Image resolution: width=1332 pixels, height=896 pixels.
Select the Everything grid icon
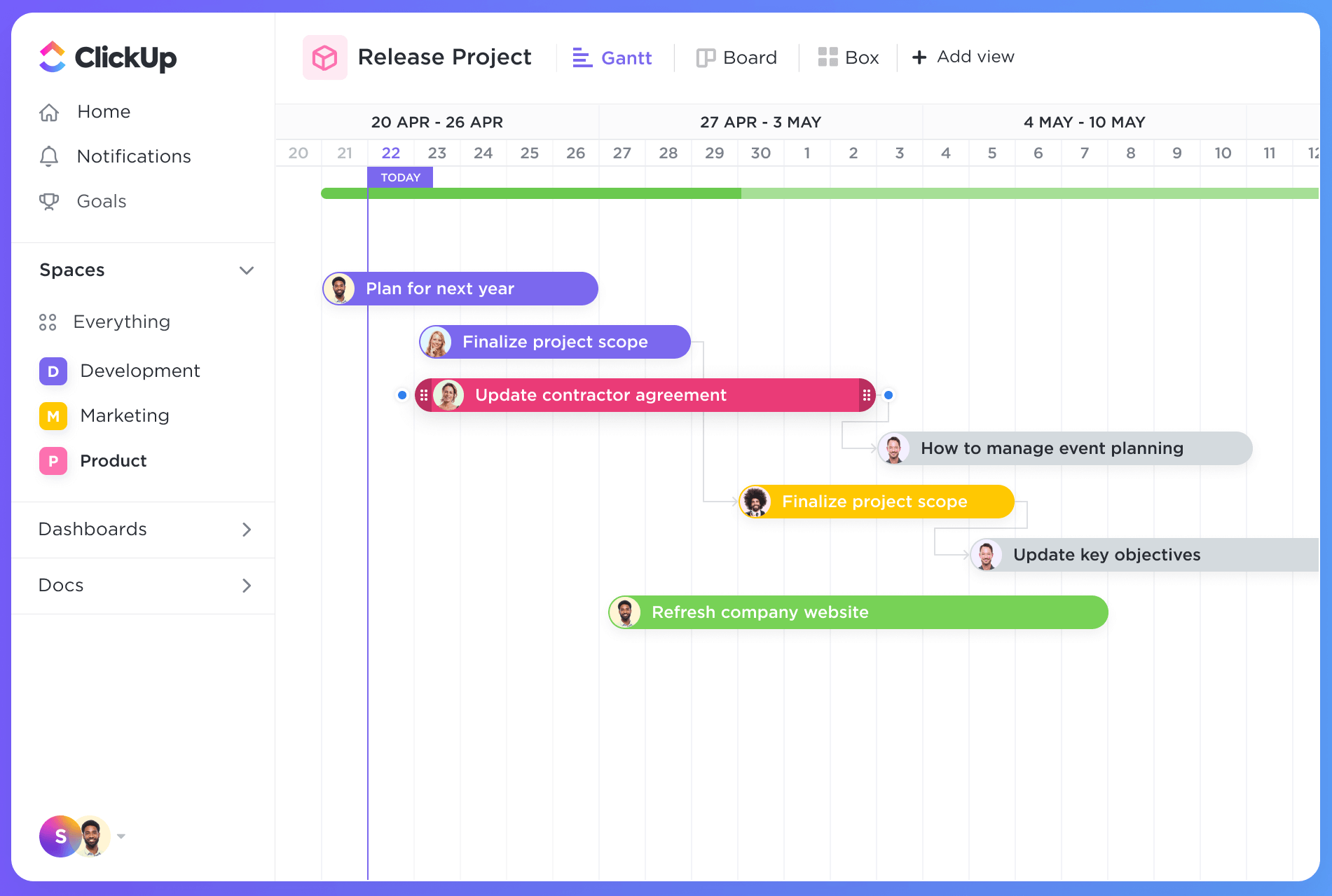(48, 322)
